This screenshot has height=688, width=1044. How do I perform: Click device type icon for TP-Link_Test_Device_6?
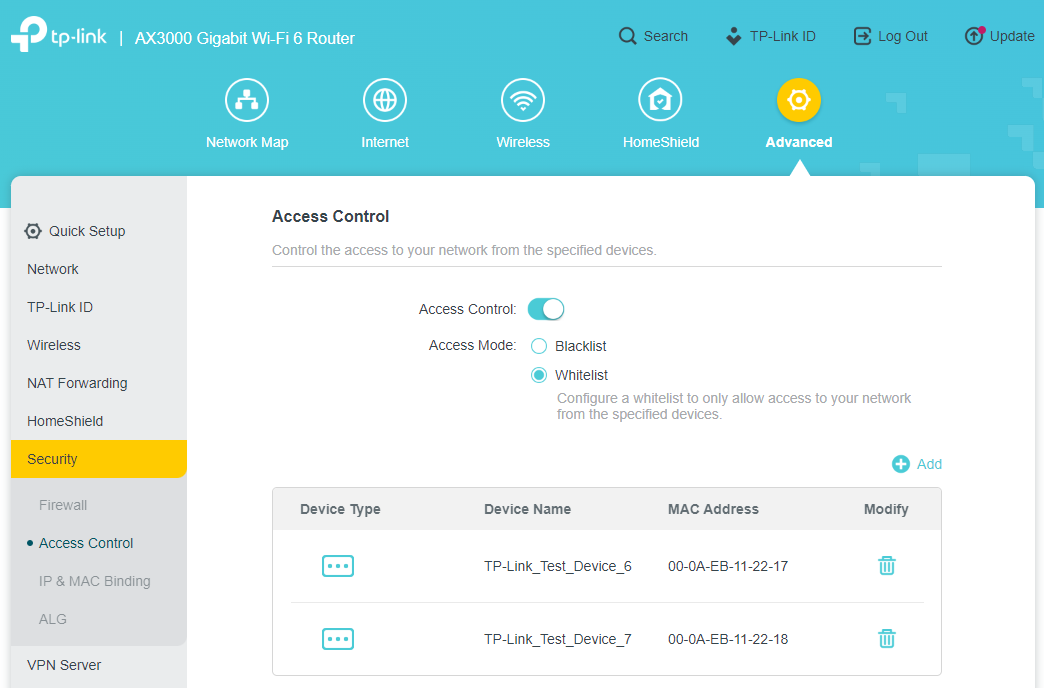click(x=338, y=566)
